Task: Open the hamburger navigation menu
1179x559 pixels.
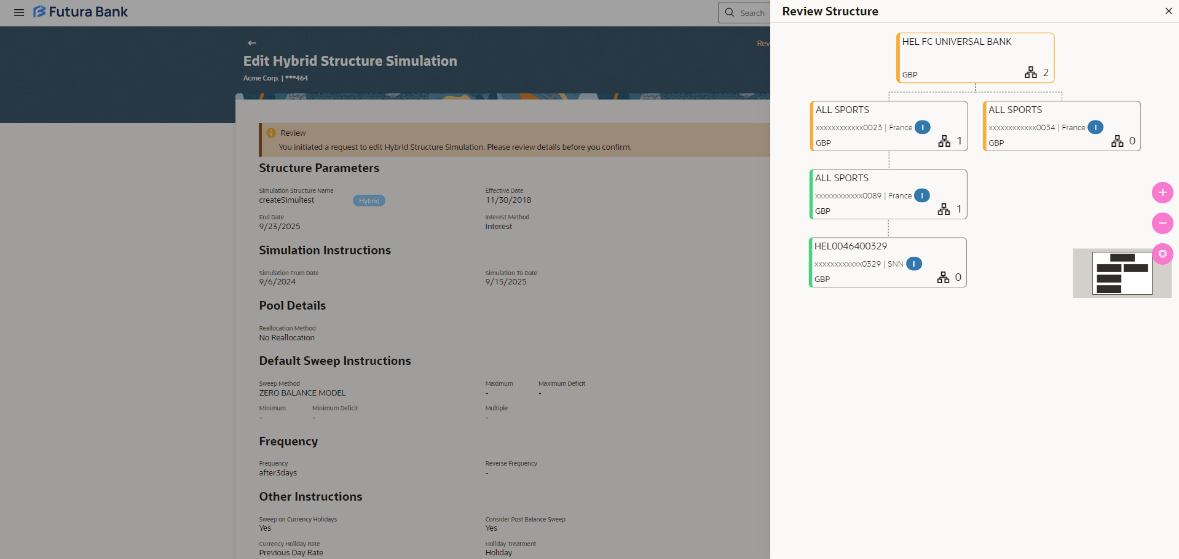Action: pos(18,12)
